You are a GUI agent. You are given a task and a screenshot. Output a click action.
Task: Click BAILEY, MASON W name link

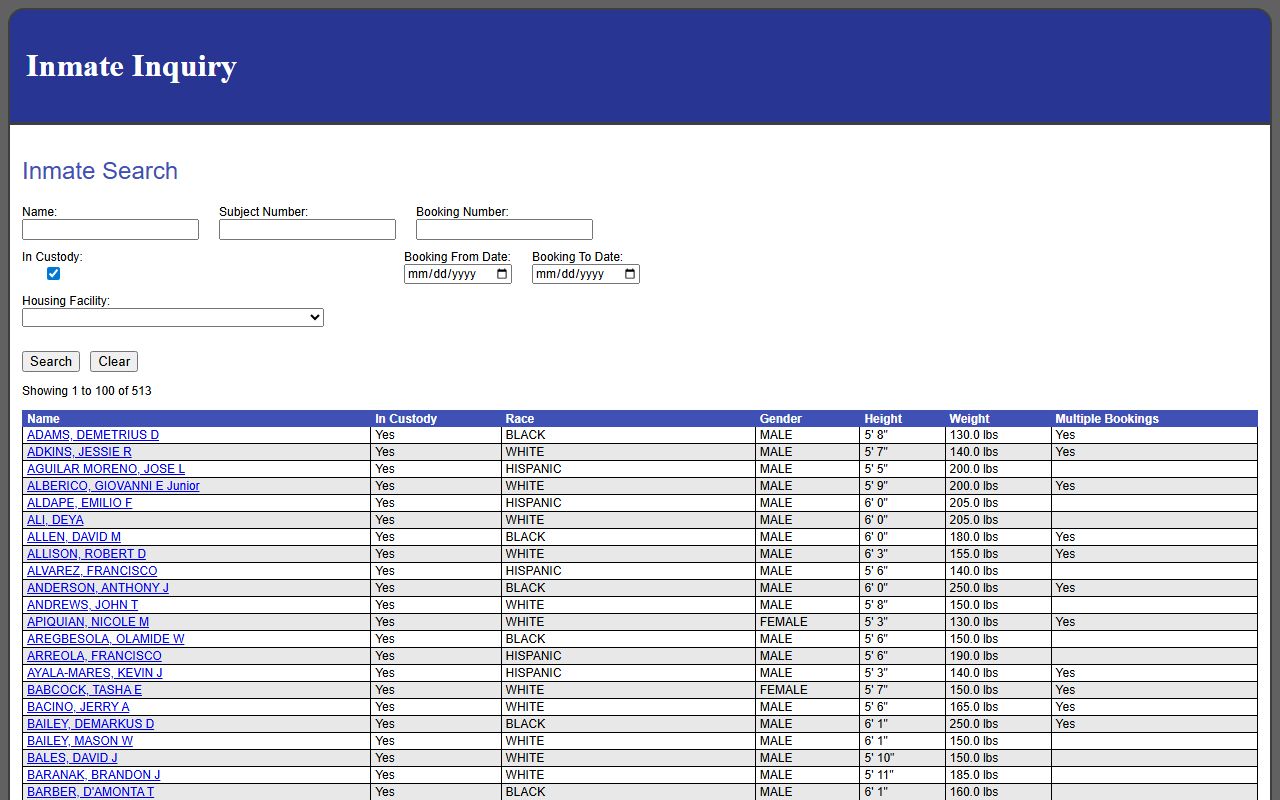tap(80, 741)
